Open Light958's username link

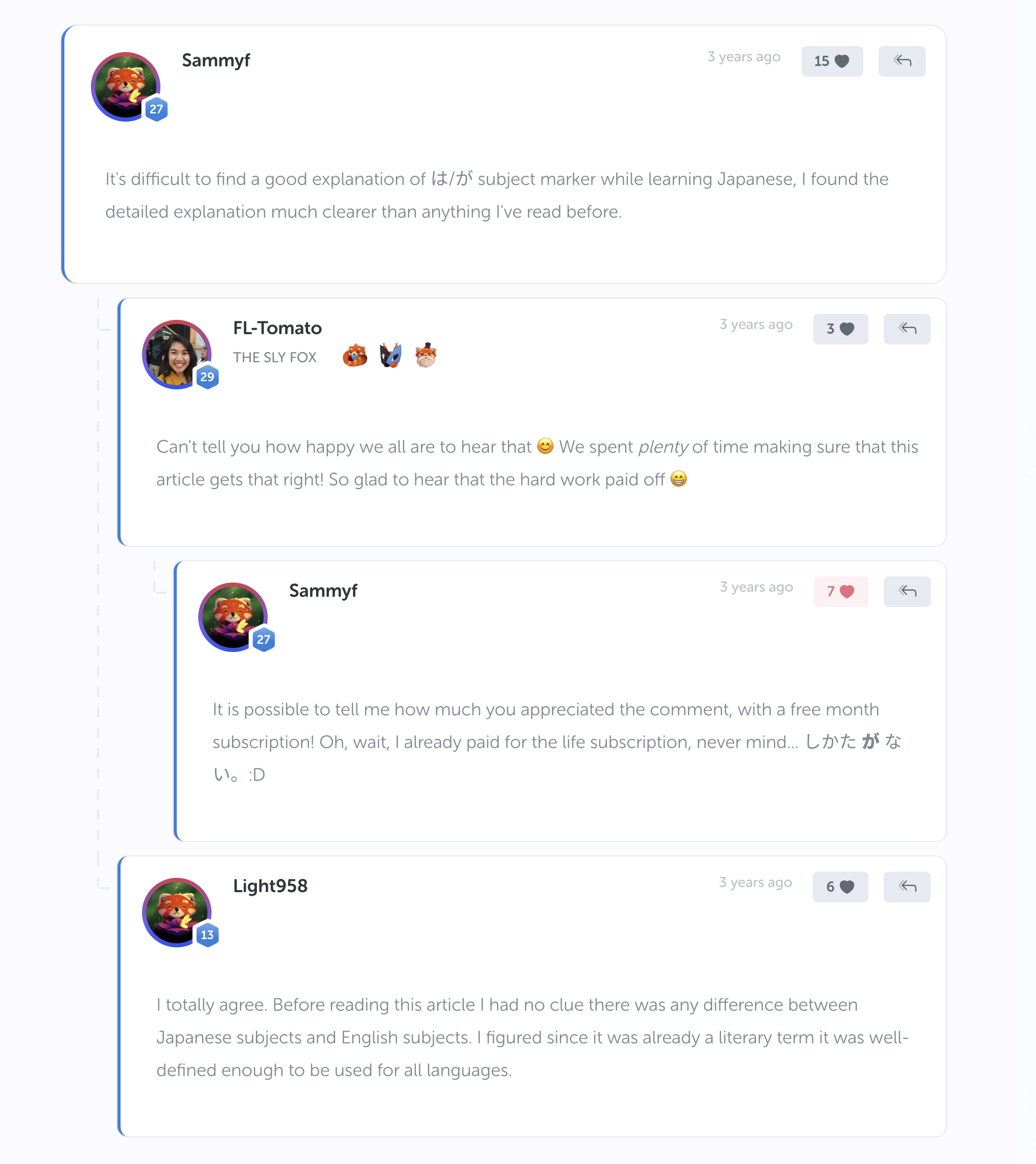[270, 886]
